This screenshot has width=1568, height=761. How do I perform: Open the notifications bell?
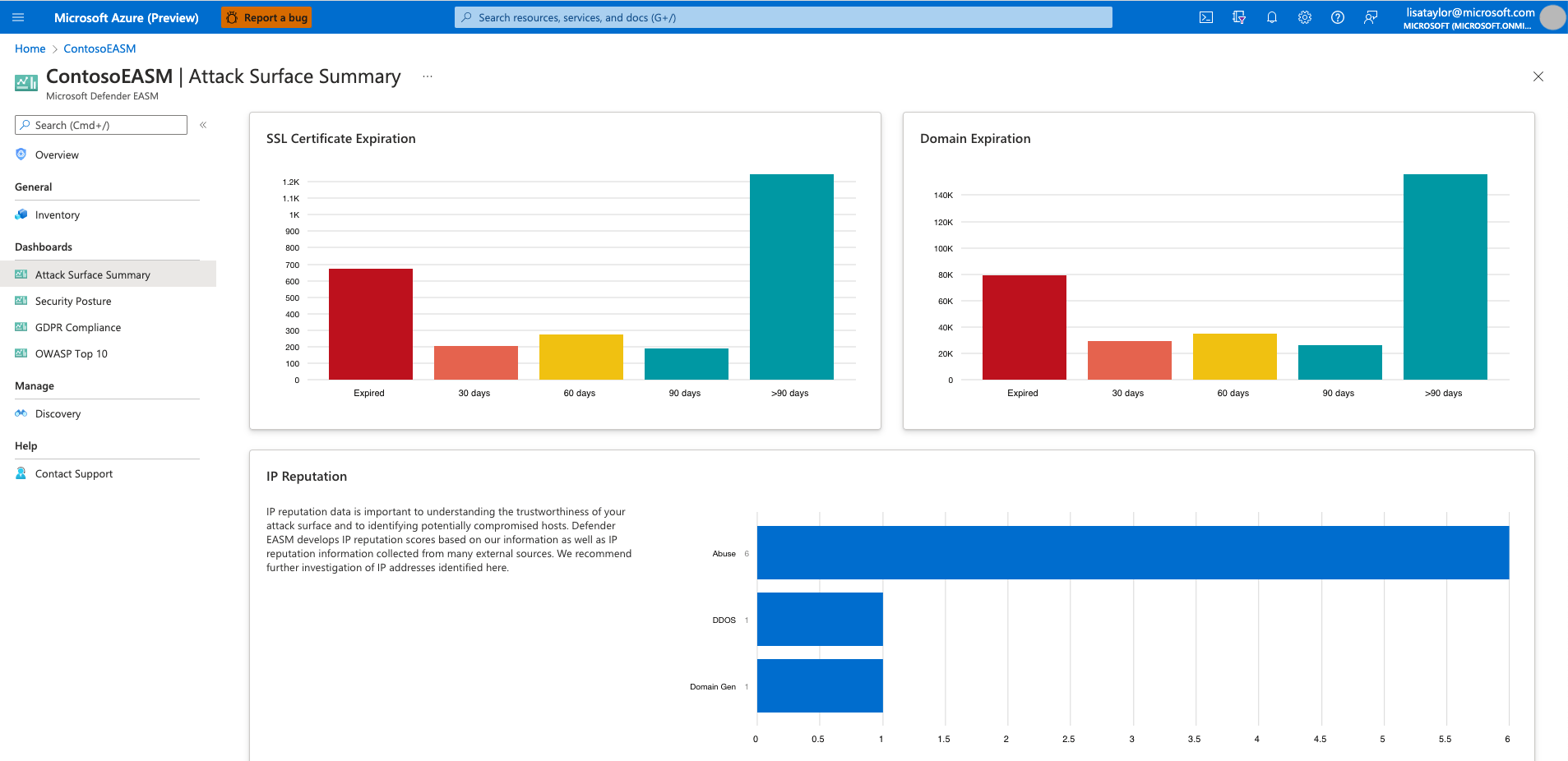1272,17
